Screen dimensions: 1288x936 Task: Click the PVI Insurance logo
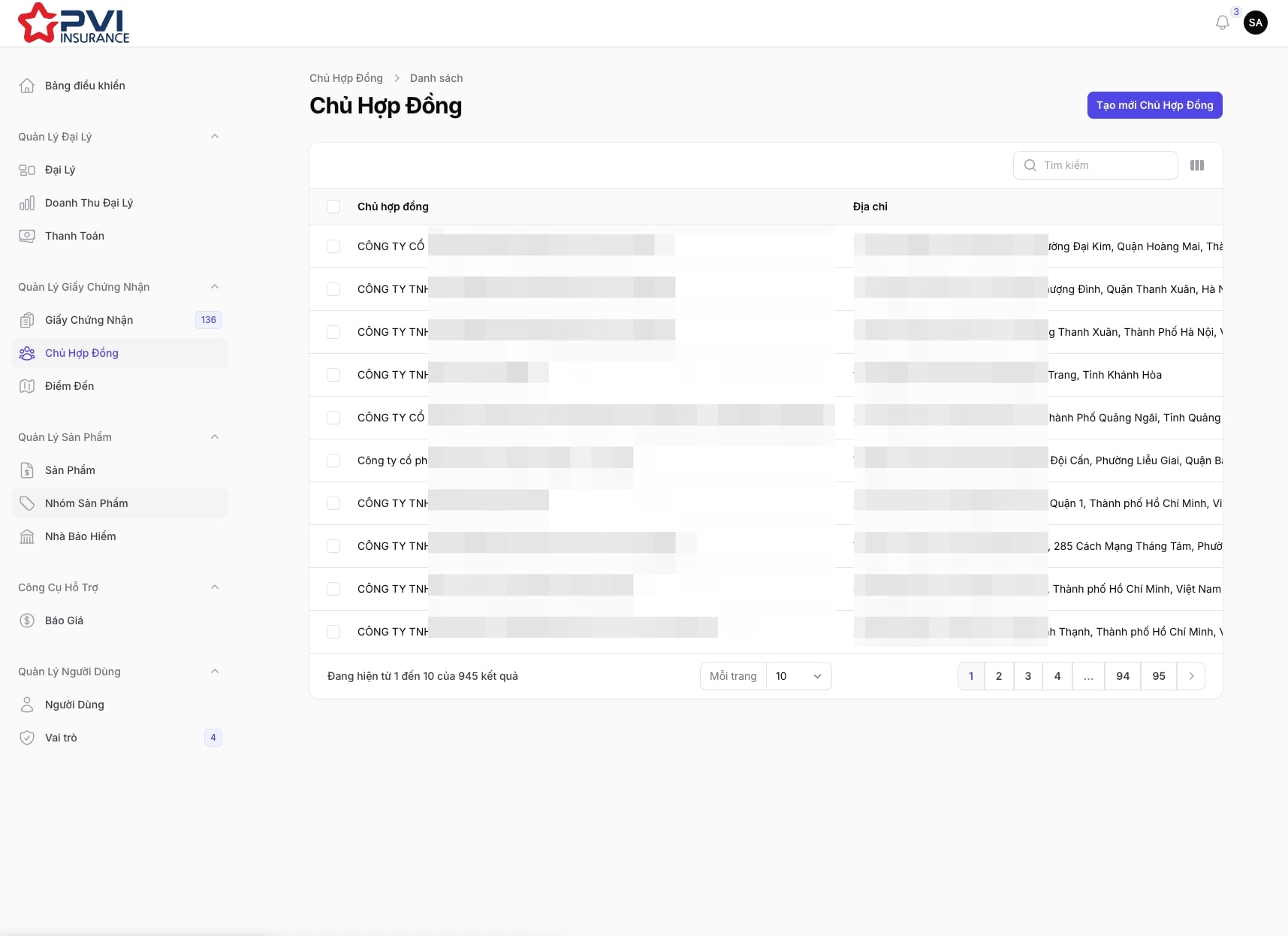pos(74,23)
